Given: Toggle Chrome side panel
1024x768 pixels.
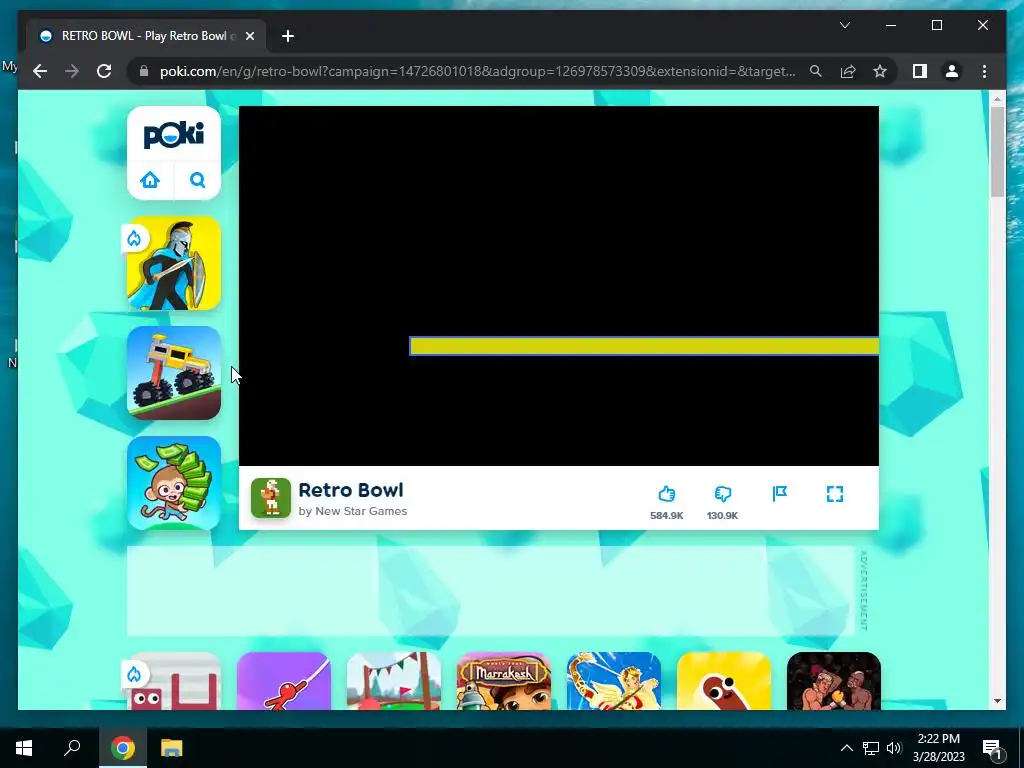Looking at the screenshot, I should click(x=920, y=71).
